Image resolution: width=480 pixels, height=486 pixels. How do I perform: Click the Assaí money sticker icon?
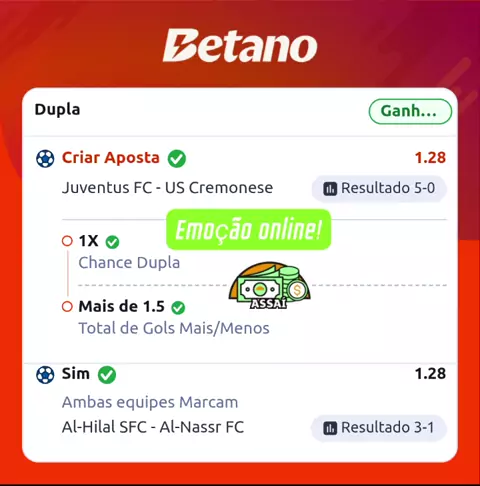pos(269,285)
